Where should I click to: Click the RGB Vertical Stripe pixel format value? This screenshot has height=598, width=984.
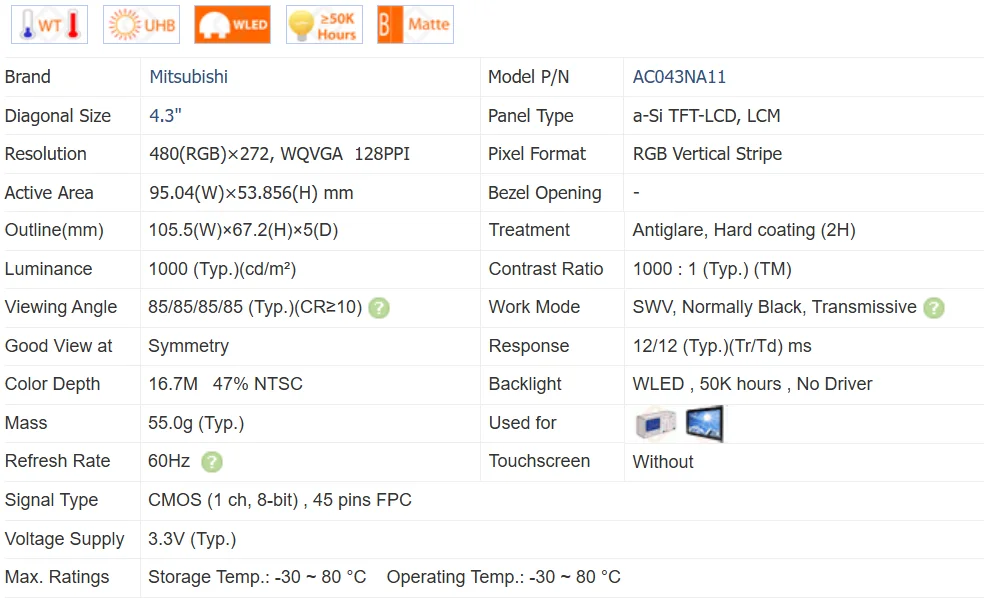(x=707, y=154)
